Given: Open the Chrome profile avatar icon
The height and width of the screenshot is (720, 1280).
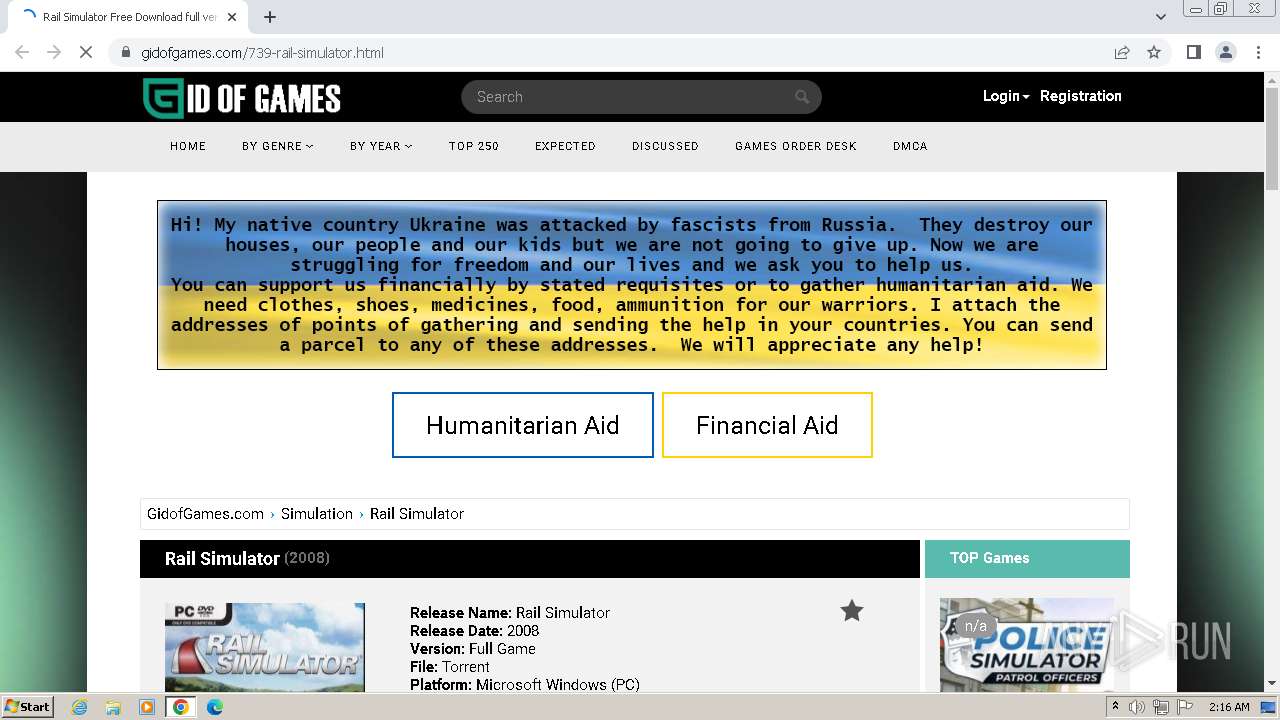Looking at the screenshot, I should pyautogui.click(x=1225, y=53).
